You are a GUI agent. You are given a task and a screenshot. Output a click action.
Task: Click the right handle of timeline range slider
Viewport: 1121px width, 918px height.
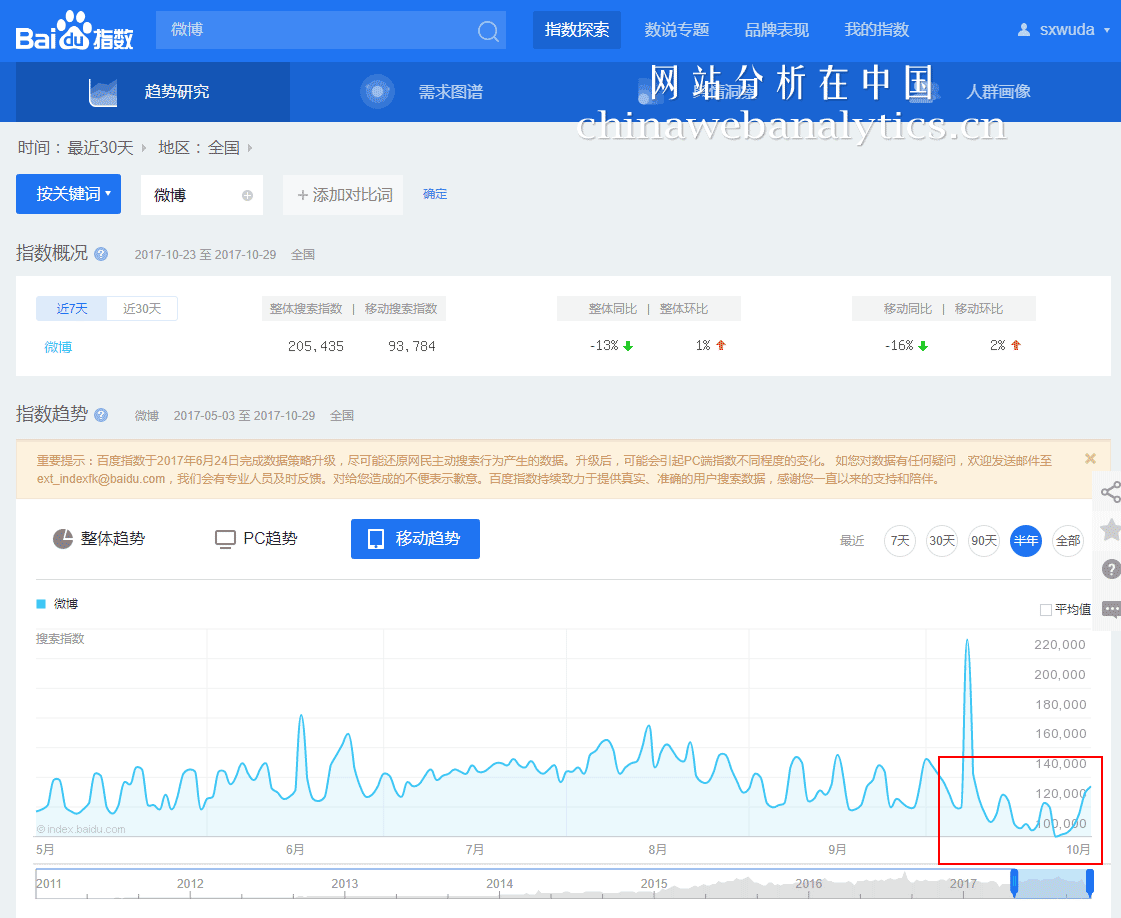point(1089,882)
